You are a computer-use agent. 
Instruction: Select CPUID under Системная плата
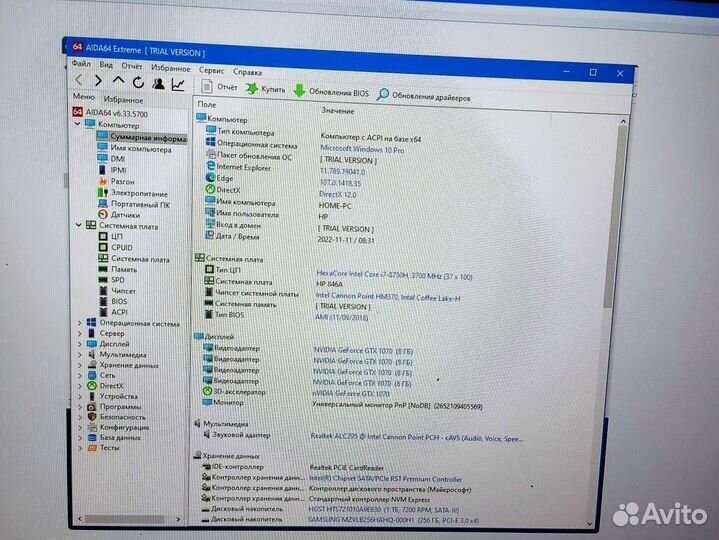click(x=121, y=247)
